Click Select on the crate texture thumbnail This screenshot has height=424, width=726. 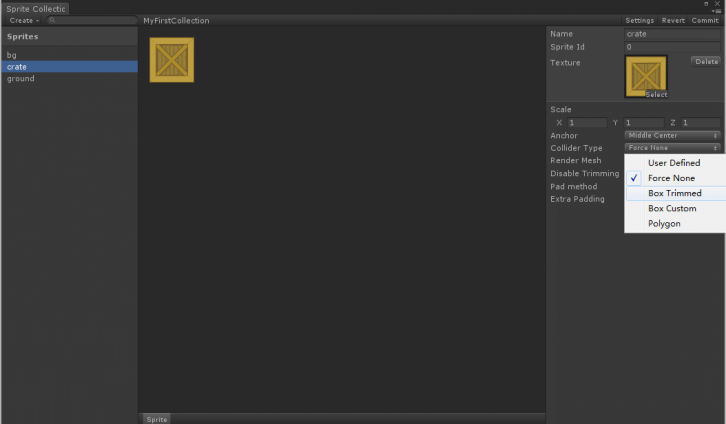(657, 94)
